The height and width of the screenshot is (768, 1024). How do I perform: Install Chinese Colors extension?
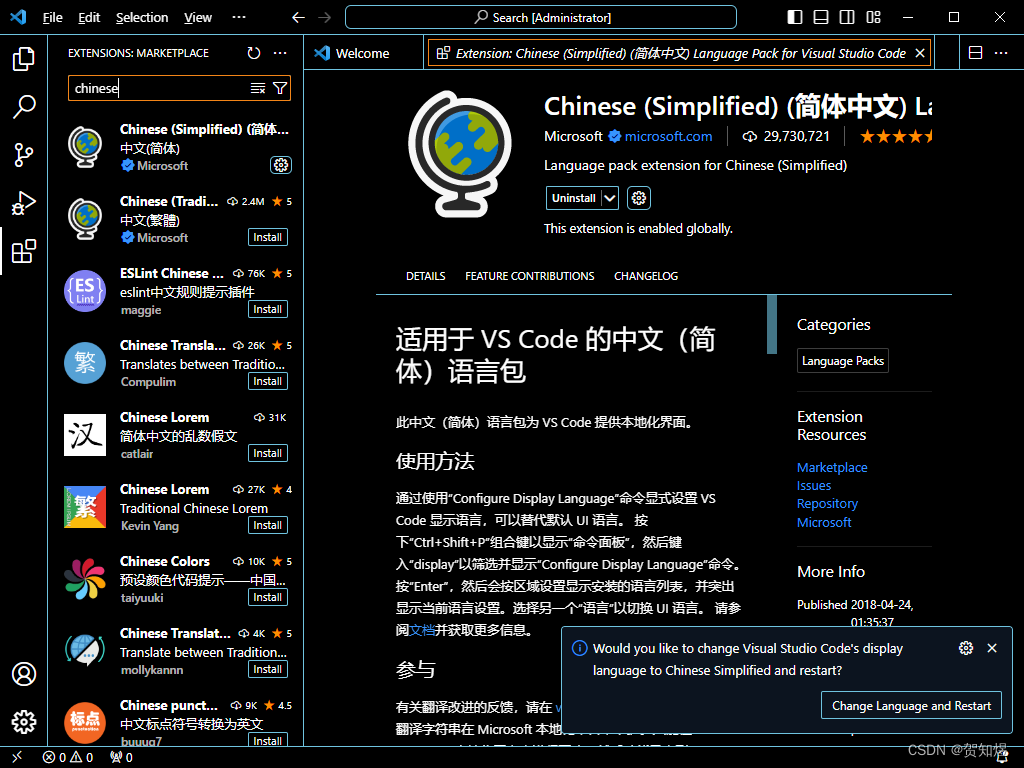pos(268,597)
